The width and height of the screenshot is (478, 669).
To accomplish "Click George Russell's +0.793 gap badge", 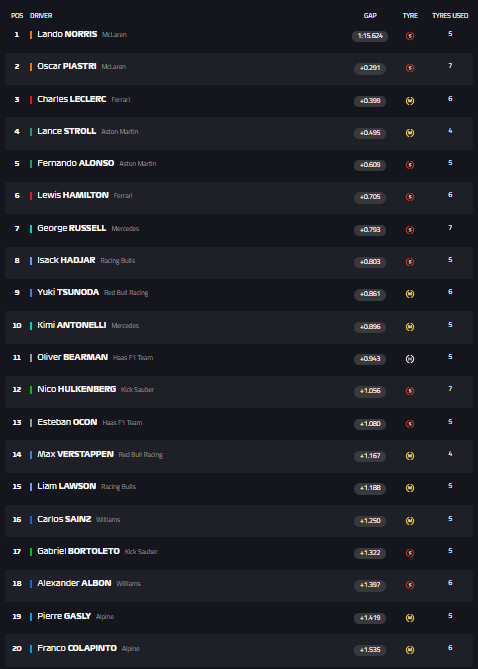I will 370,230.
